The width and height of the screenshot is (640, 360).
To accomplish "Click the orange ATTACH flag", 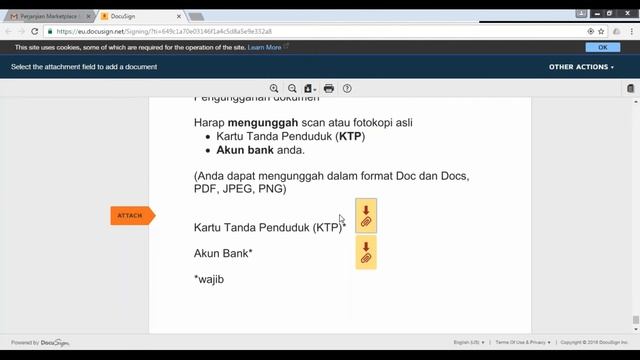I will tap(133, 216).
